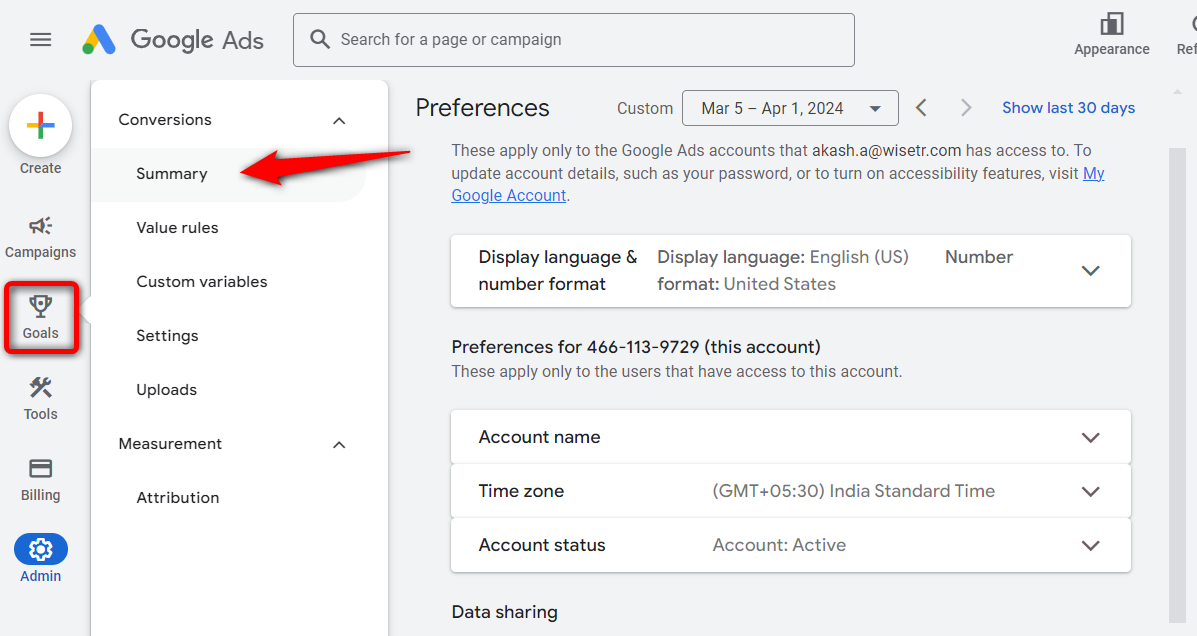Open Campaigns from the sidebar
Screen dimensions: 1197x636
pyautogui.click(x=40, y=237)
